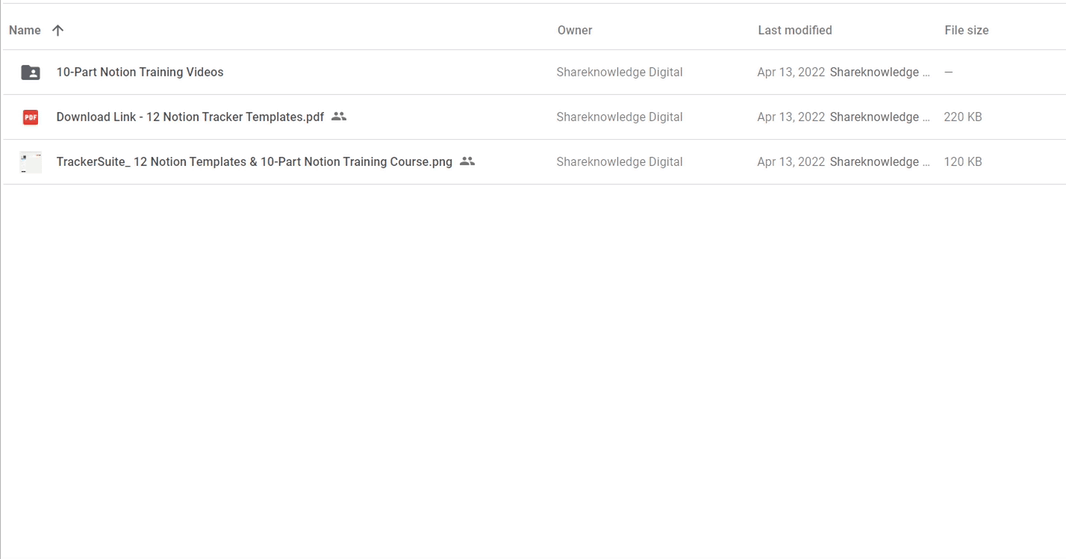Click the owner name in the PNG row
Viewport: 1066px width, 559px height.
click(619, 162)
